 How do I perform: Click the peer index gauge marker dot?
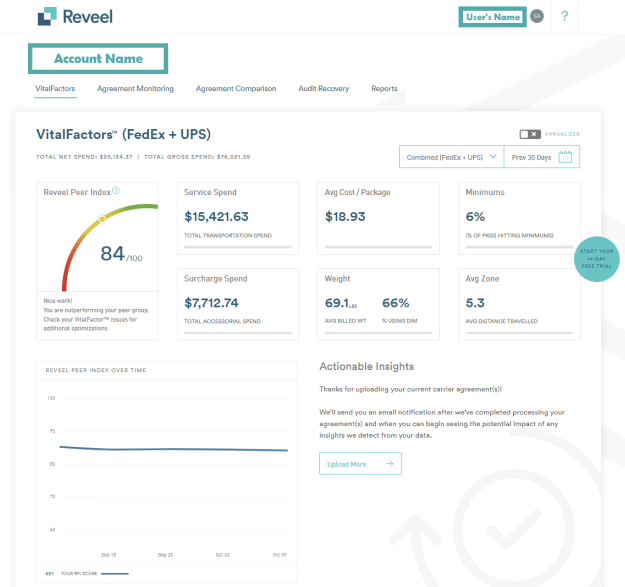(x=102, y=219)
